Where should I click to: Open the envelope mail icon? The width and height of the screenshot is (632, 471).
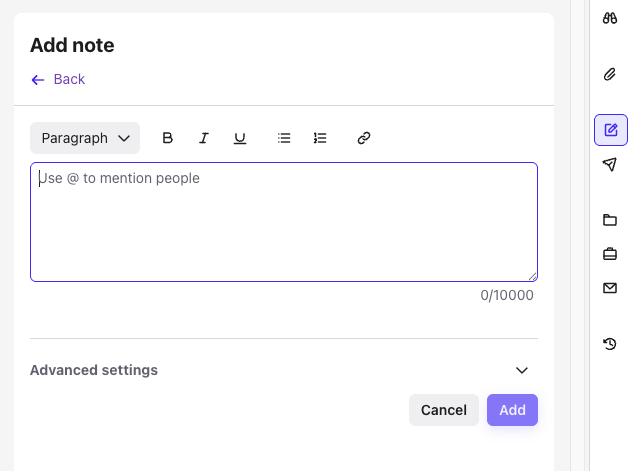[x=610, y=288]
